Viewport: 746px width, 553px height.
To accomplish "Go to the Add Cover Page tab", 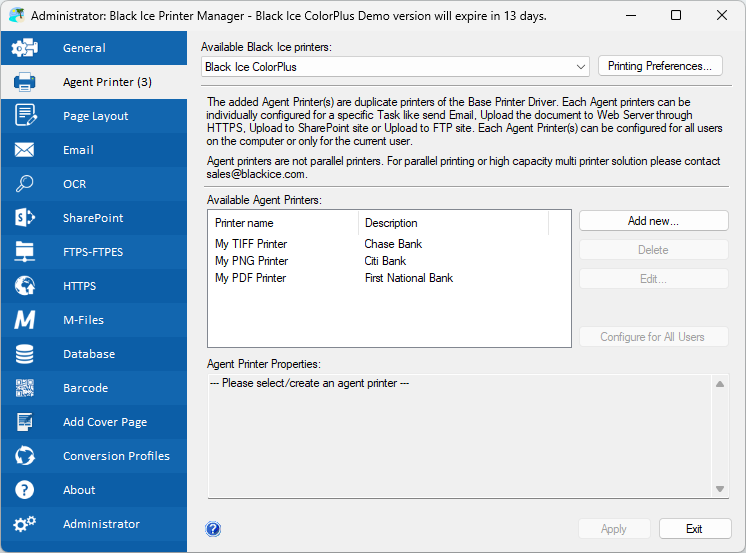I will 102,422.
